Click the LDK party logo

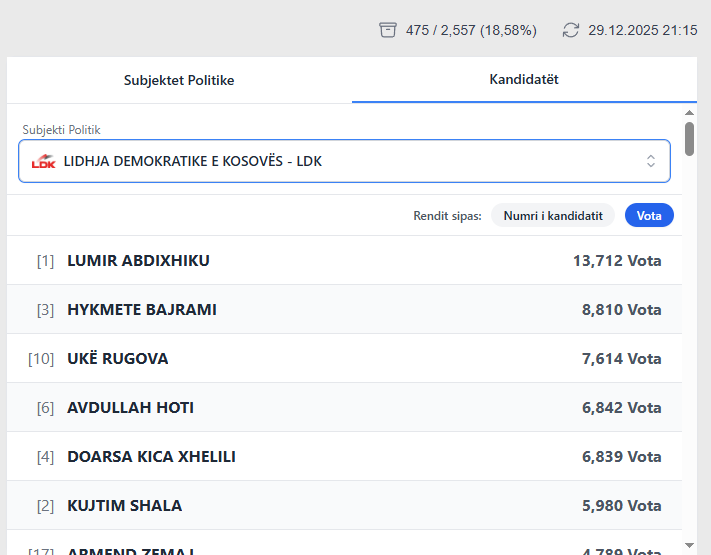click(x=43, y=161)
